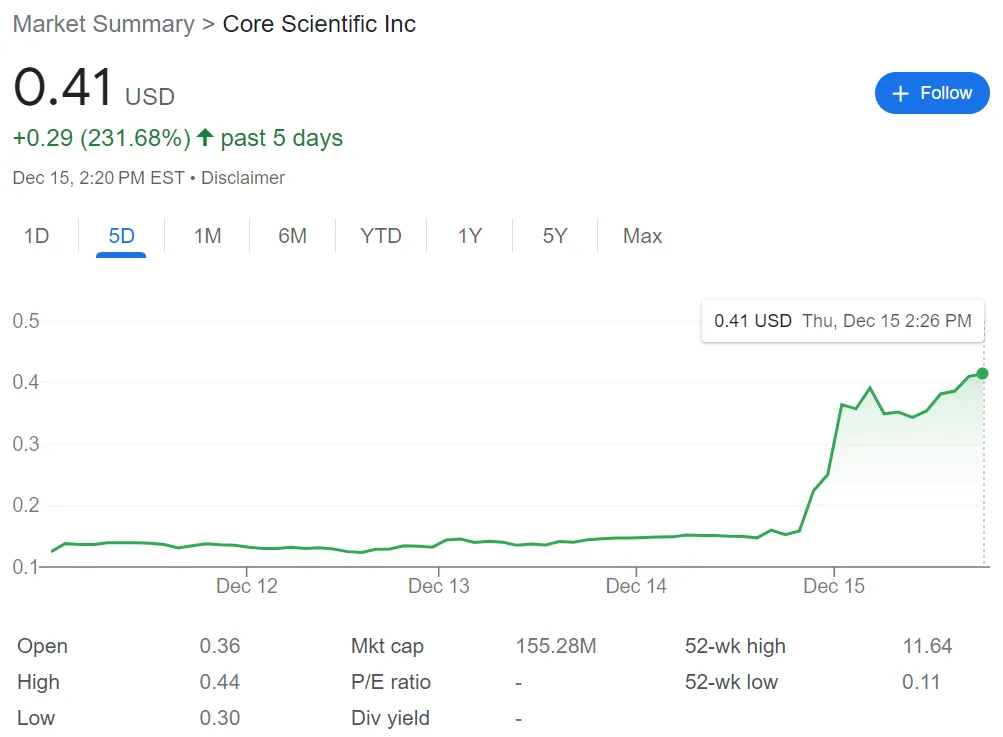Open the Disclaimer link

243,178
